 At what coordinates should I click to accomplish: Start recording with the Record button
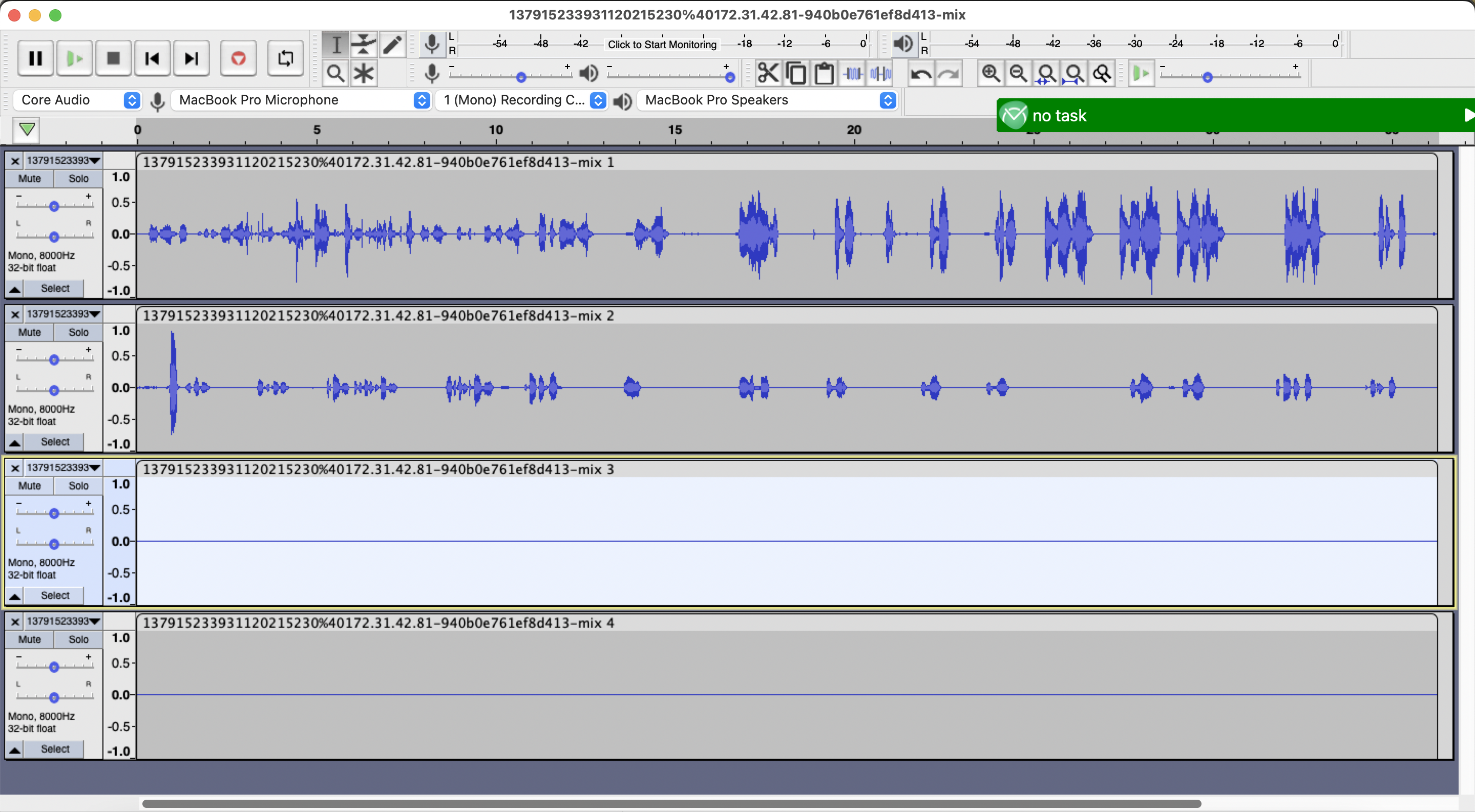pos(238,58)
